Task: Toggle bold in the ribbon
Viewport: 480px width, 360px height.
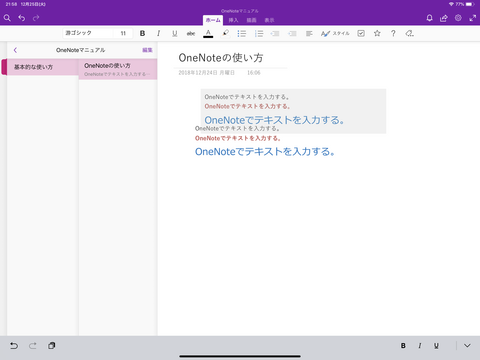Action: (142, 33)
